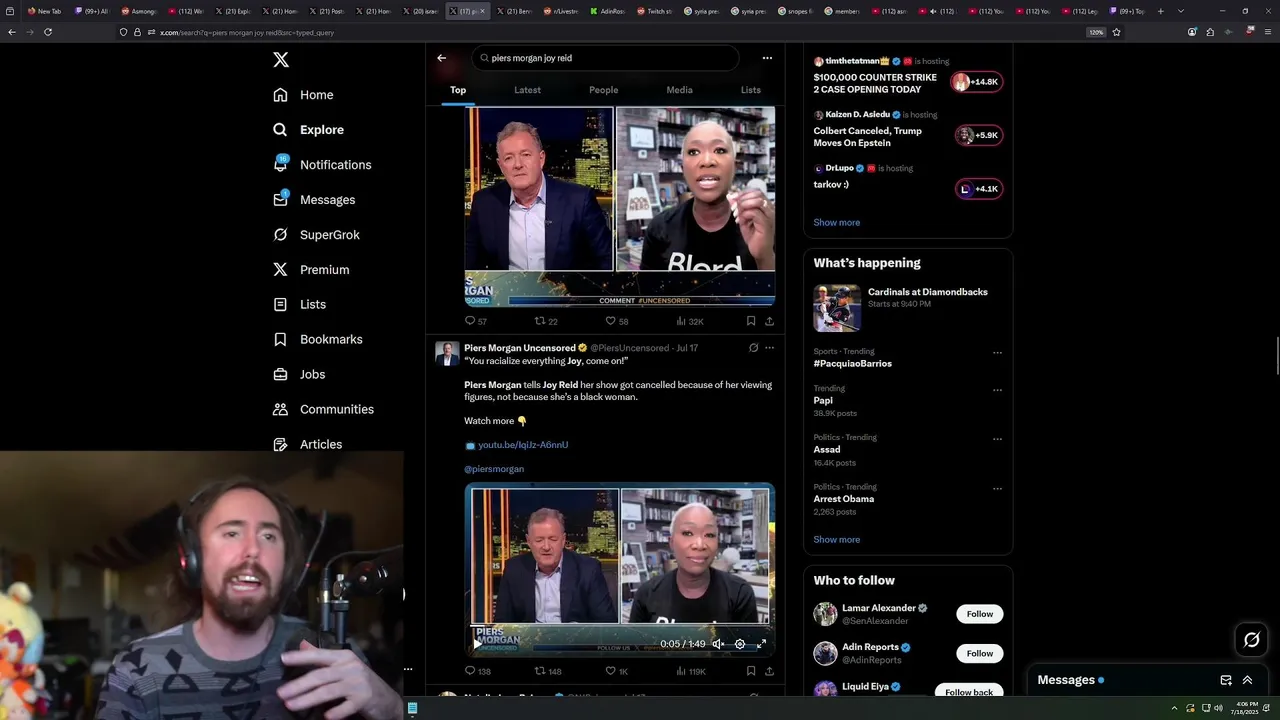Click the Jobs briefcase icon
The image size is (1280, 720).
point(280,374)
